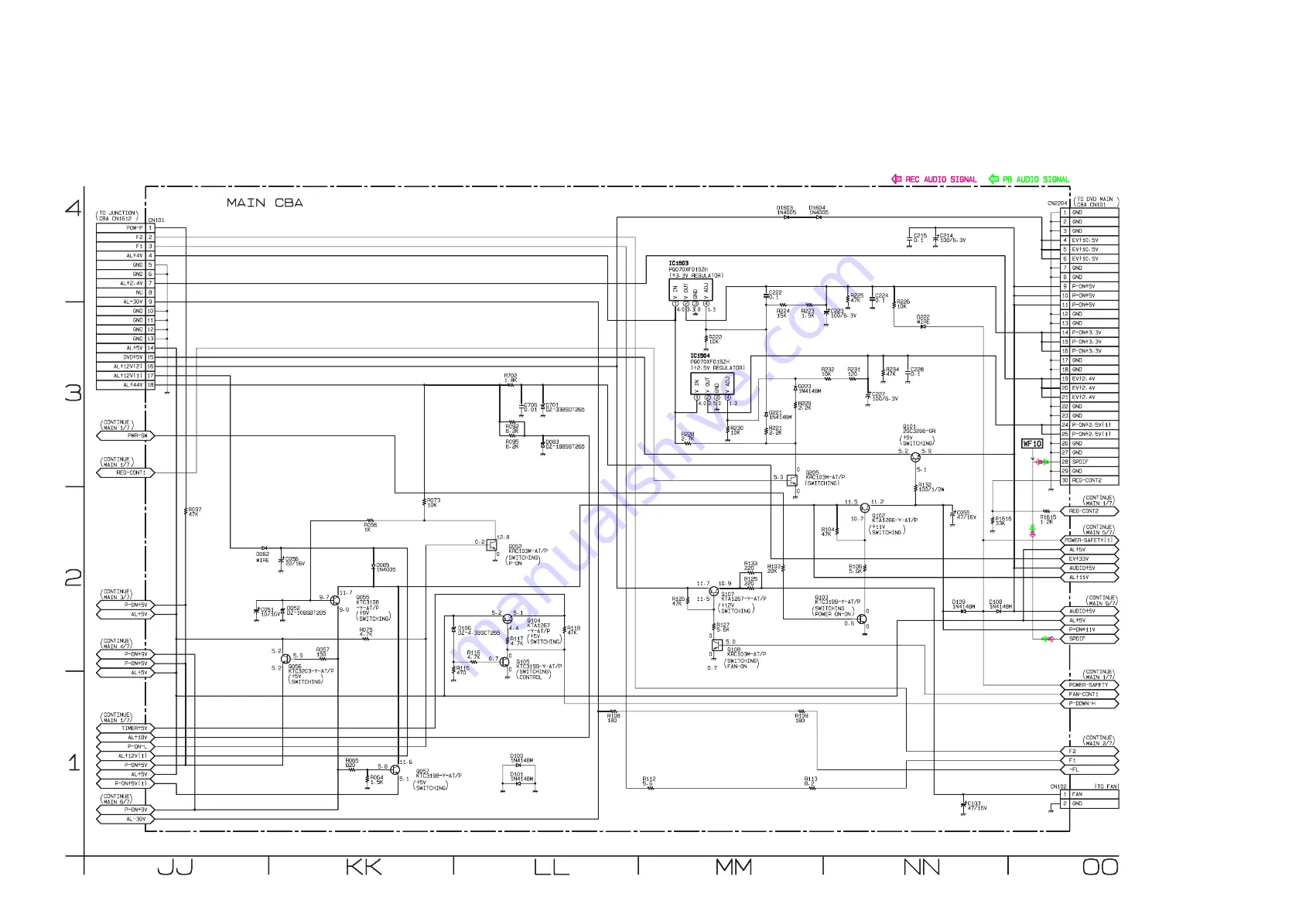Click the 'AL+4V' pin row on CN101

pos(125,256)
